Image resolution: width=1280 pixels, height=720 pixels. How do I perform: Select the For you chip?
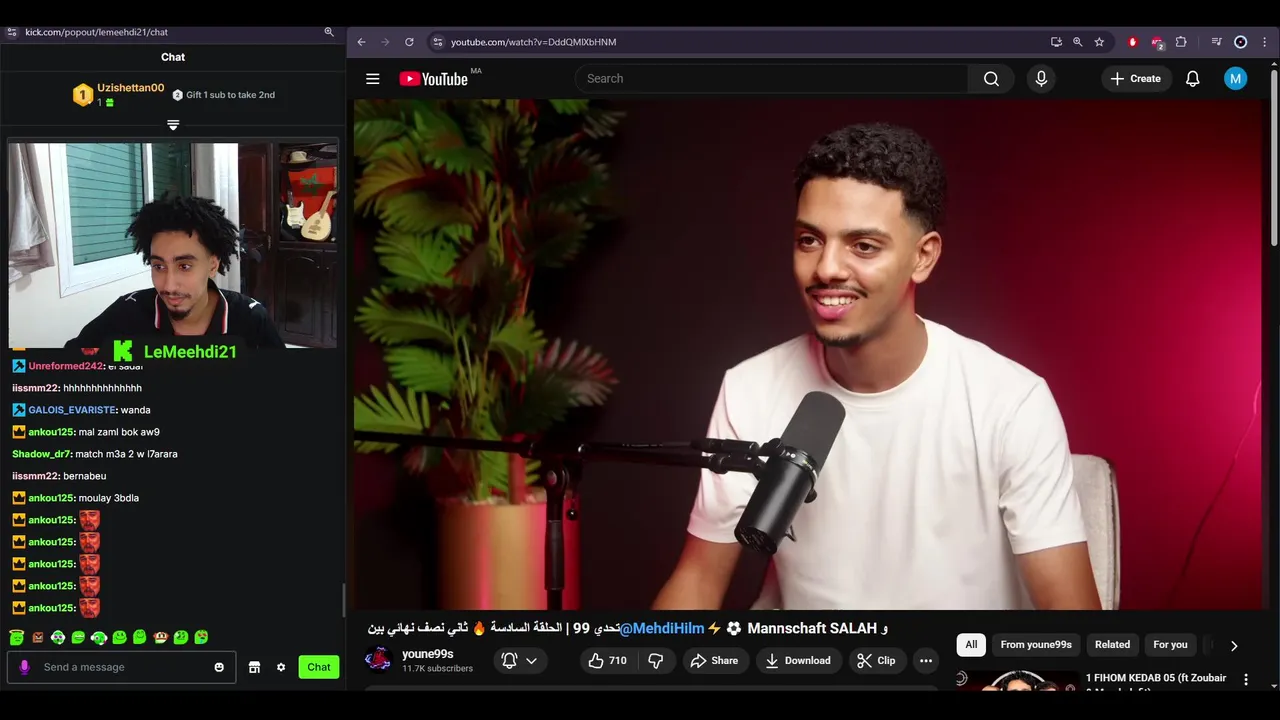[1170, 645]
